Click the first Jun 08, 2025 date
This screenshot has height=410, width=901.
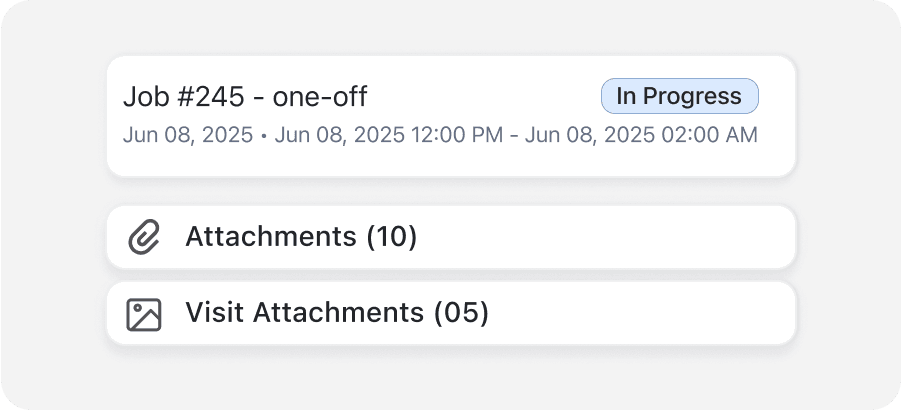click(188, 135)
